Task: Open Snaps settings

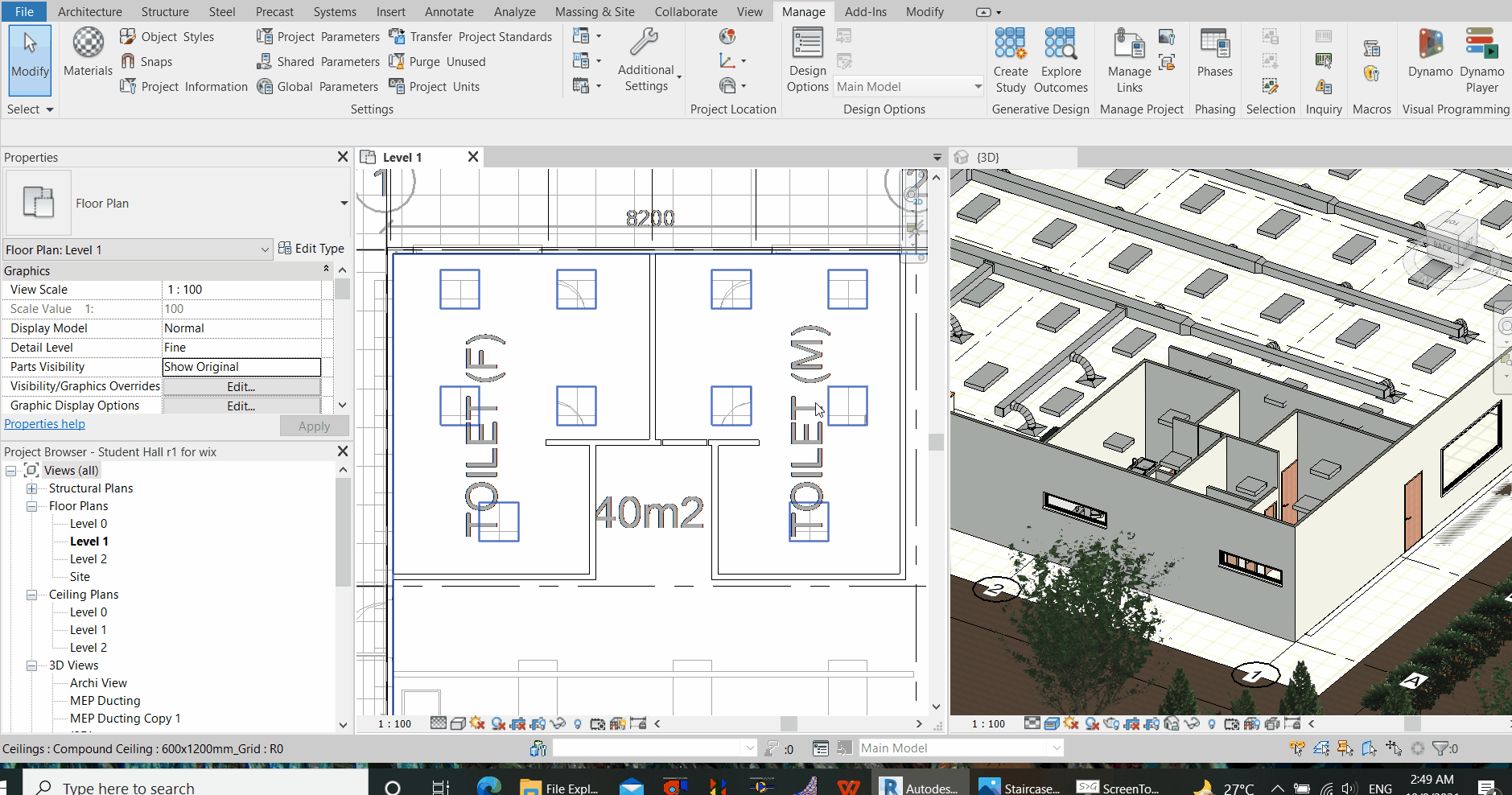Action: pyautogui.click(x=146, y=61)
